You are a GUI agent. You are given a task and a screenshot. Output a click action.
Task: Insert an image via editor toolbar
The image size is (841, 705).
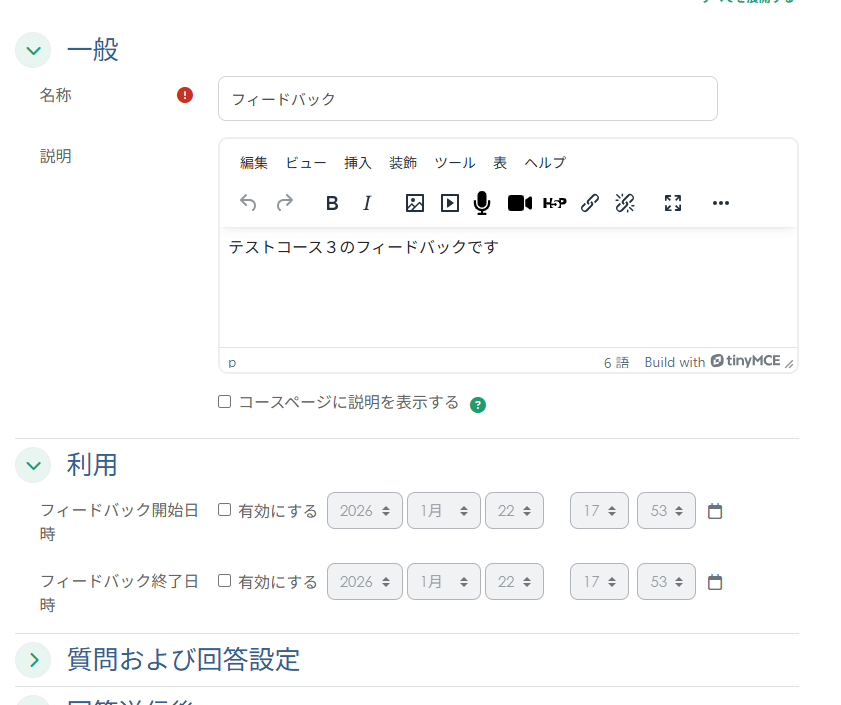415,203
